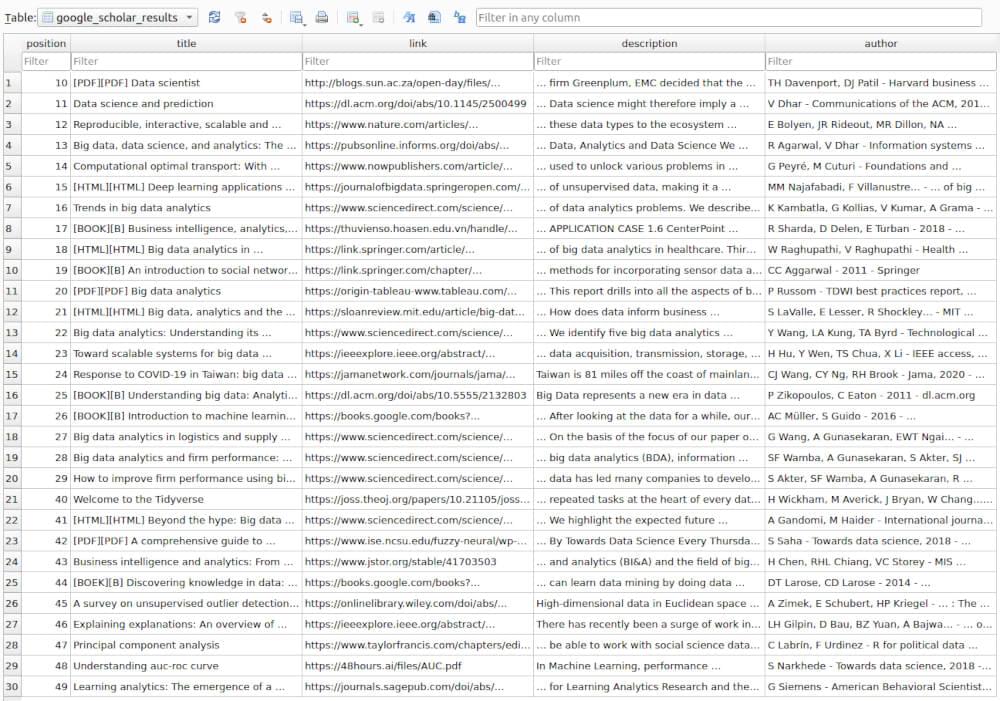Viewport: 1000px width, 701px height.
Task: Refresh the table data
Action: coord(215,17)
